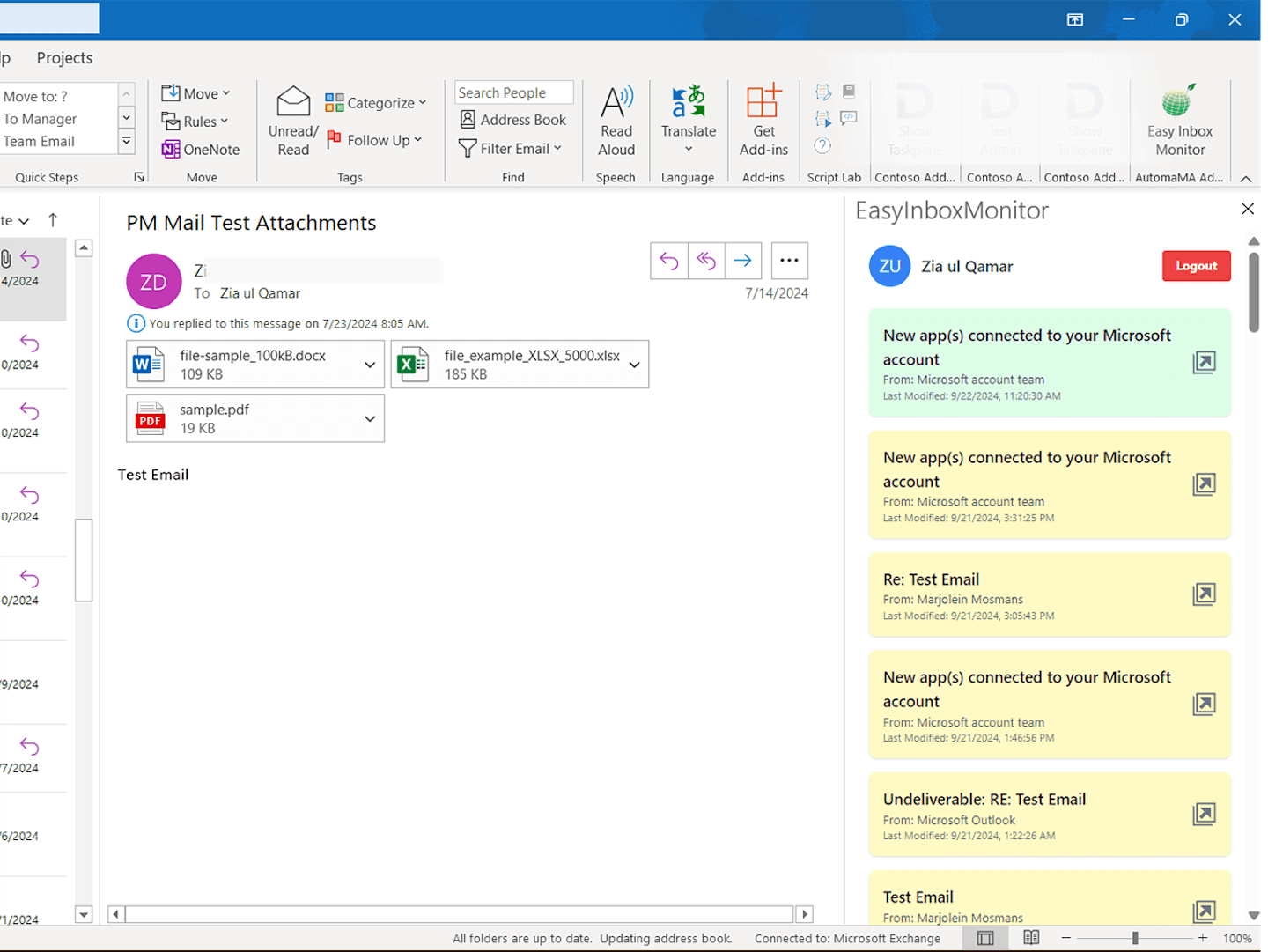Open file-sample_100kB.docx attachment
1268x952 pixels.
click(x=241, y=365)
